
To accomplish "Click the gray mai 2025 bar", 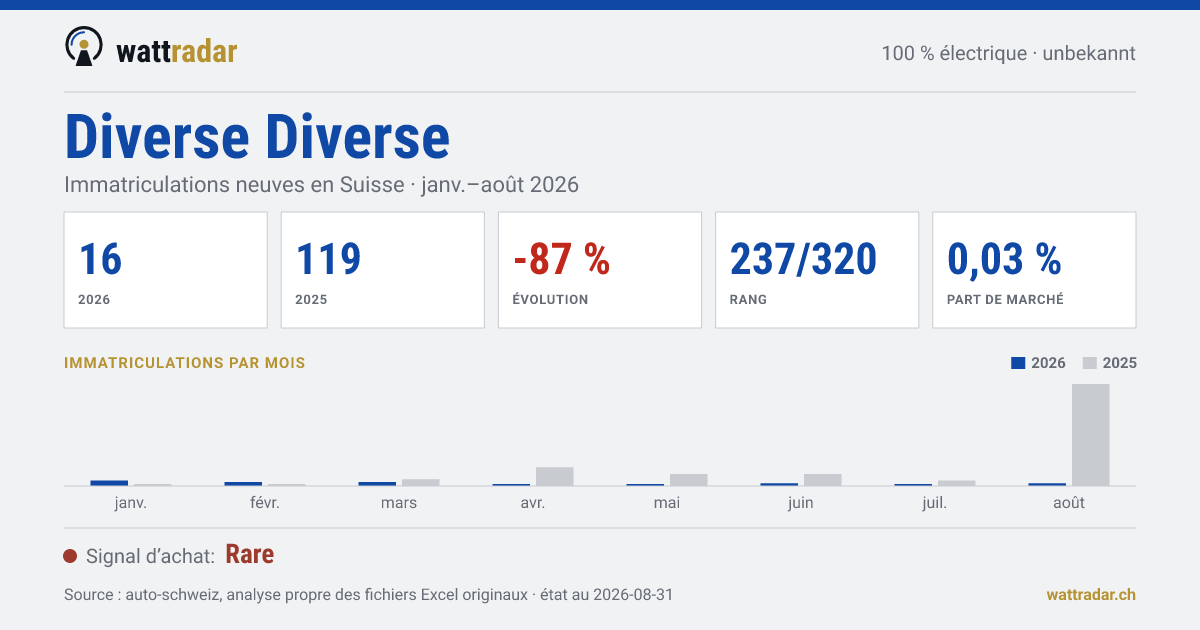I will [x=689, y=480].
